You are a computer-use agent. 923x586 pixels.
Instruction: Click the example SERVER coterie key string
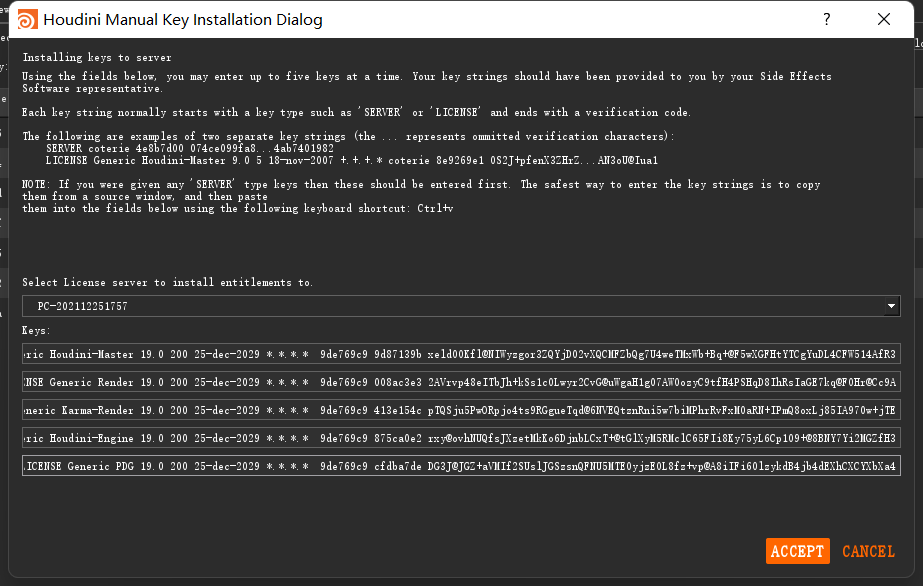coord(190,148)
